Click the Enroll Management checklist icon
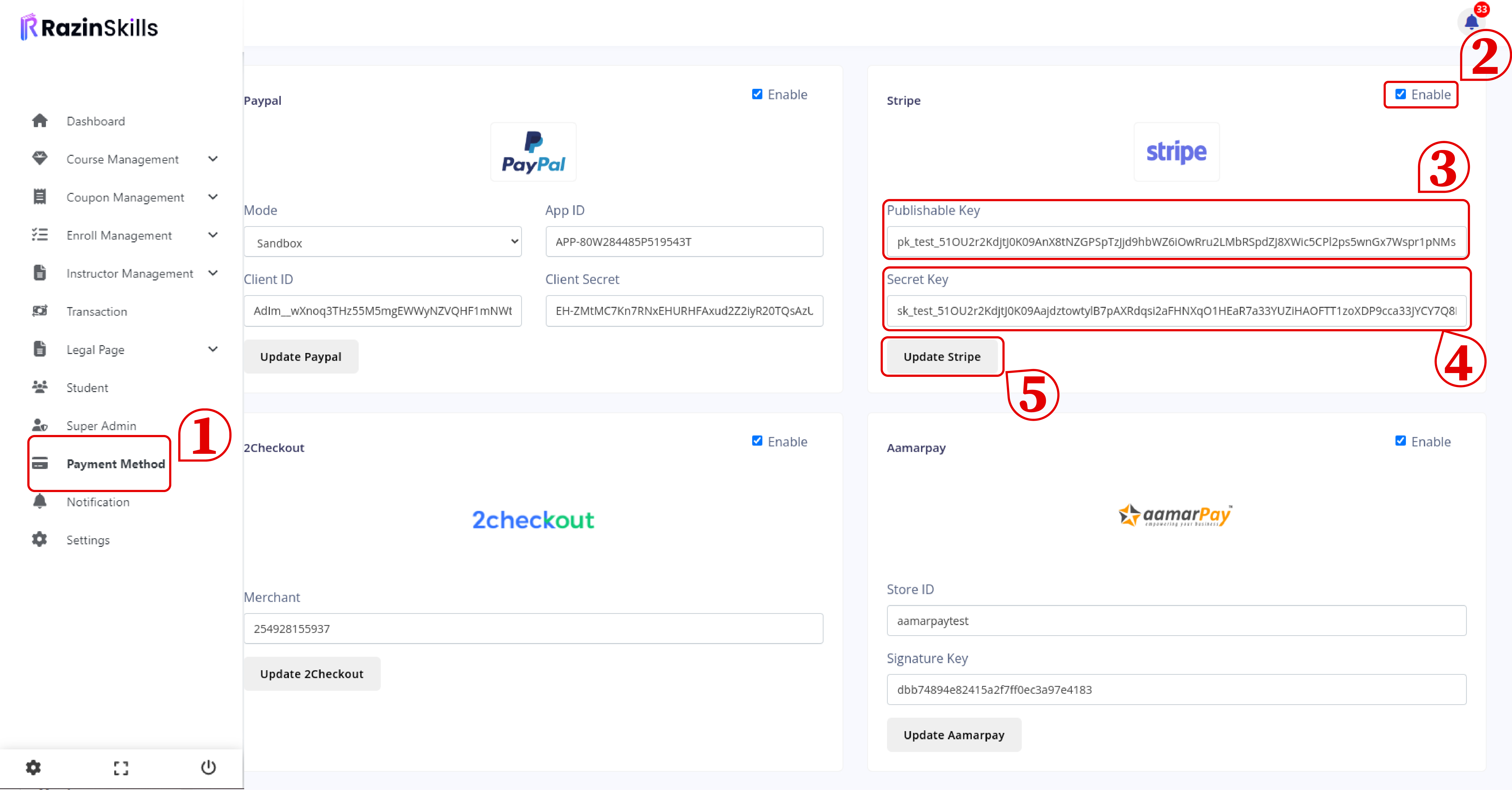Screen dimensions: 1512x790 (x=39, y=235)
